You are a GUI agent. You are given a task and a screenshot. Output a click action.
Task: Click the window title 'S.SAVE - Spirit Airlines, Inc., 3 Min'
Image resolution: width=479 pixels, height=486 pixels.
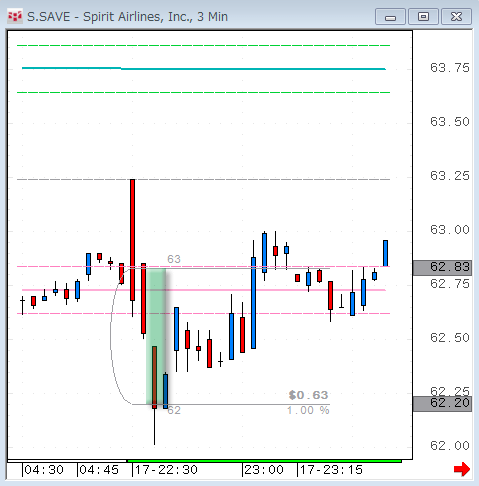tap(127, 17)
